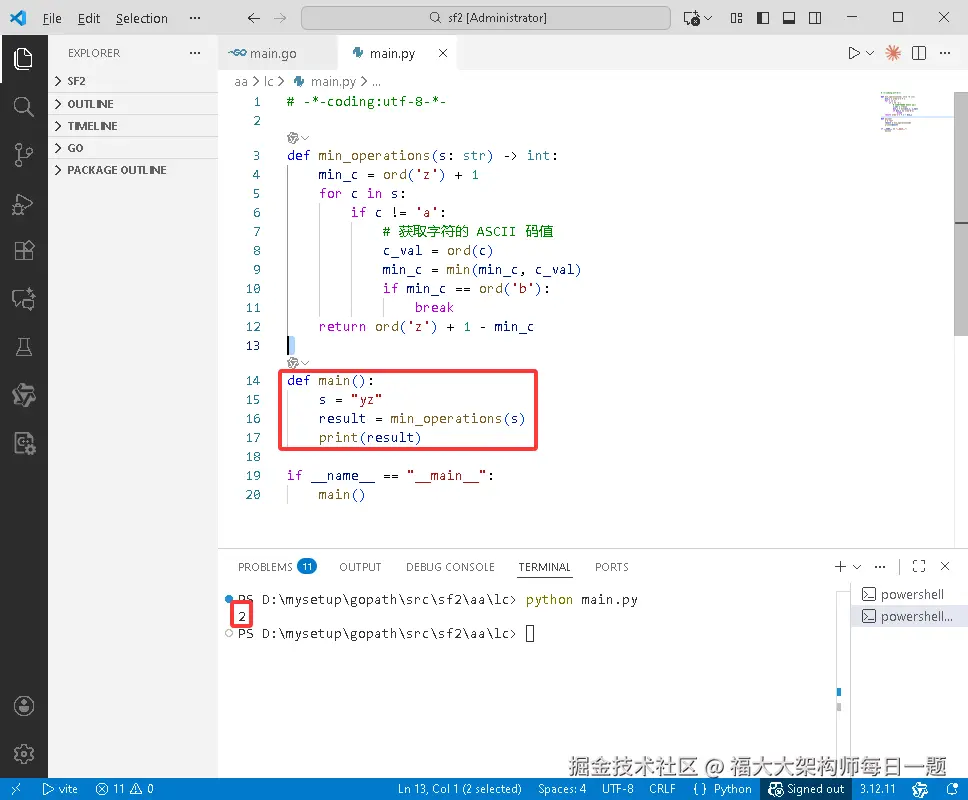The height and width of the screenshot is (800, 968).
Task: Switch to the DEBUG CONSOLE tab
Action: click(x=450, y=567)
